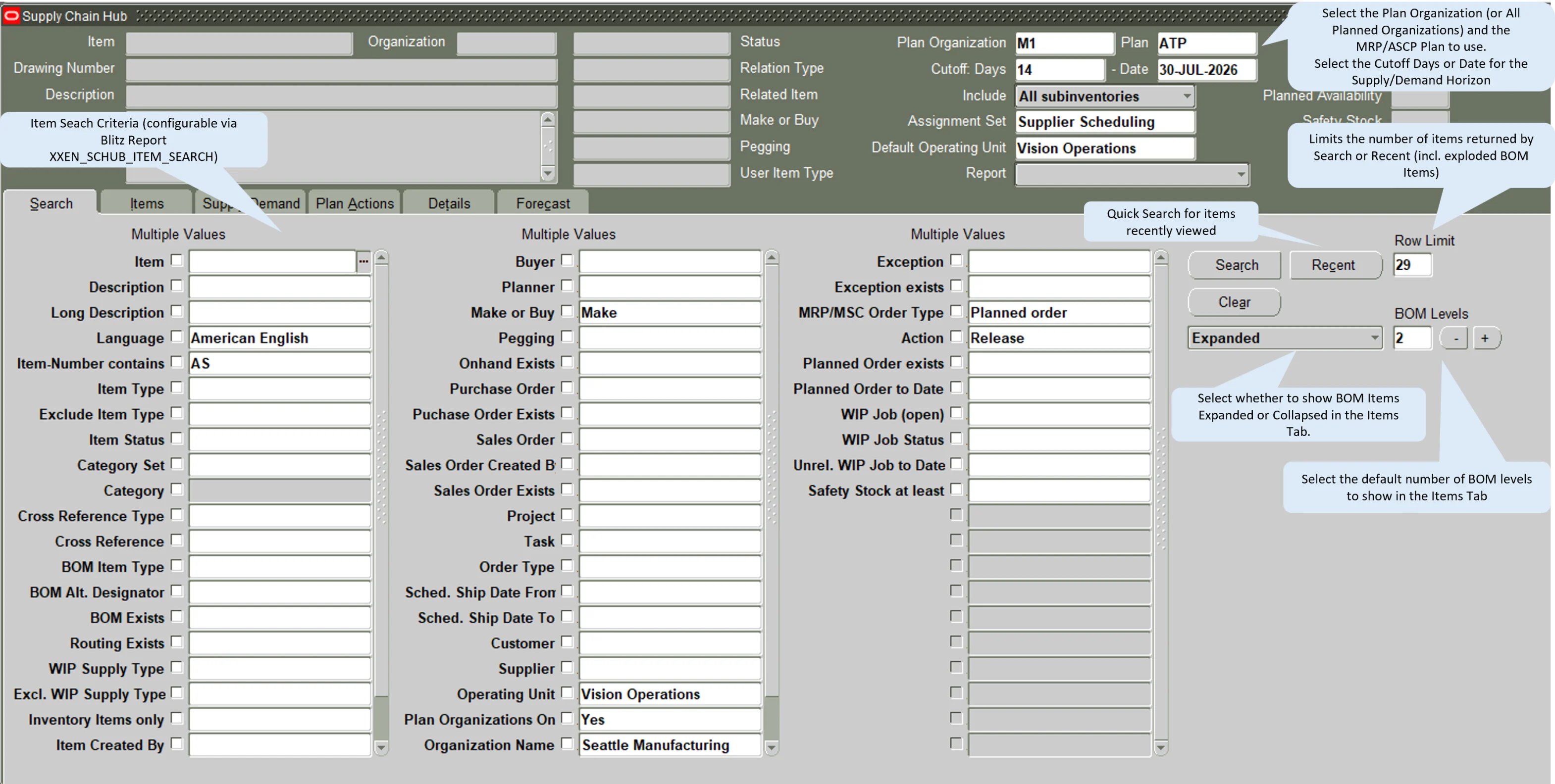Click the Item search criteria input
The width and height of the screenshot is (1555, 784).
pyautogui.click(x=272, y=262)
